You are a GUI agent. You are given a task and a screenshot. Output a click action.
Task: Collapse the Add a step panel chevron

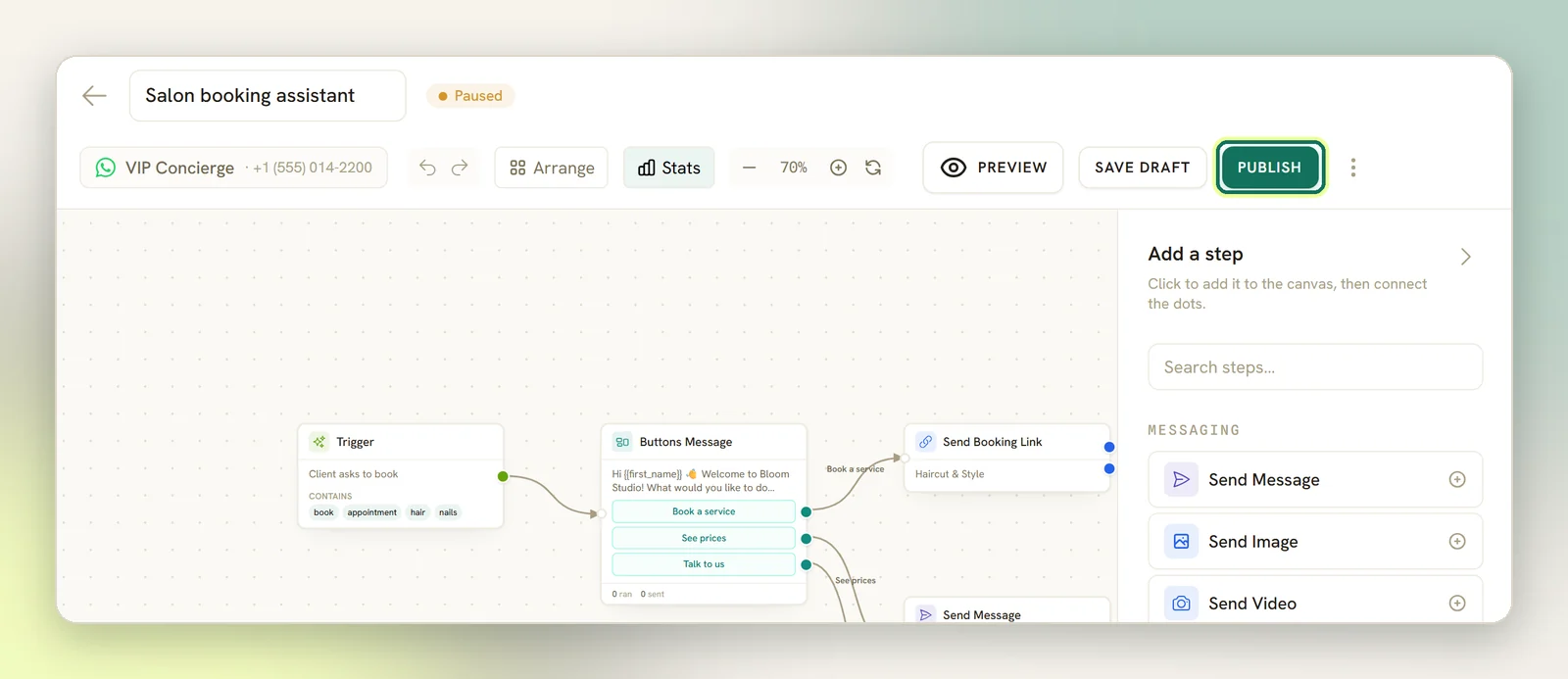coord(1466,257)
